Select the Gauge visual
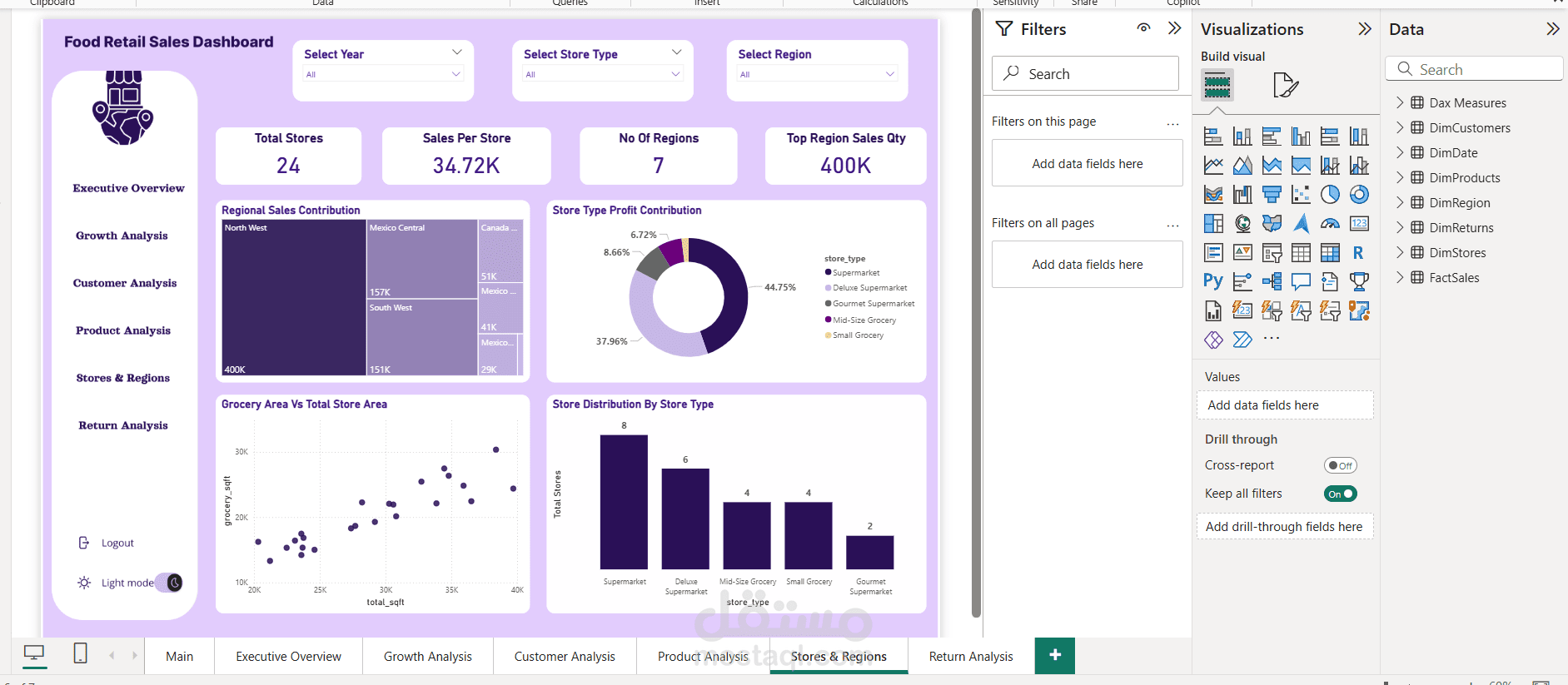This screenshot has width=1568, height=685. click(x=1330, y=223)
